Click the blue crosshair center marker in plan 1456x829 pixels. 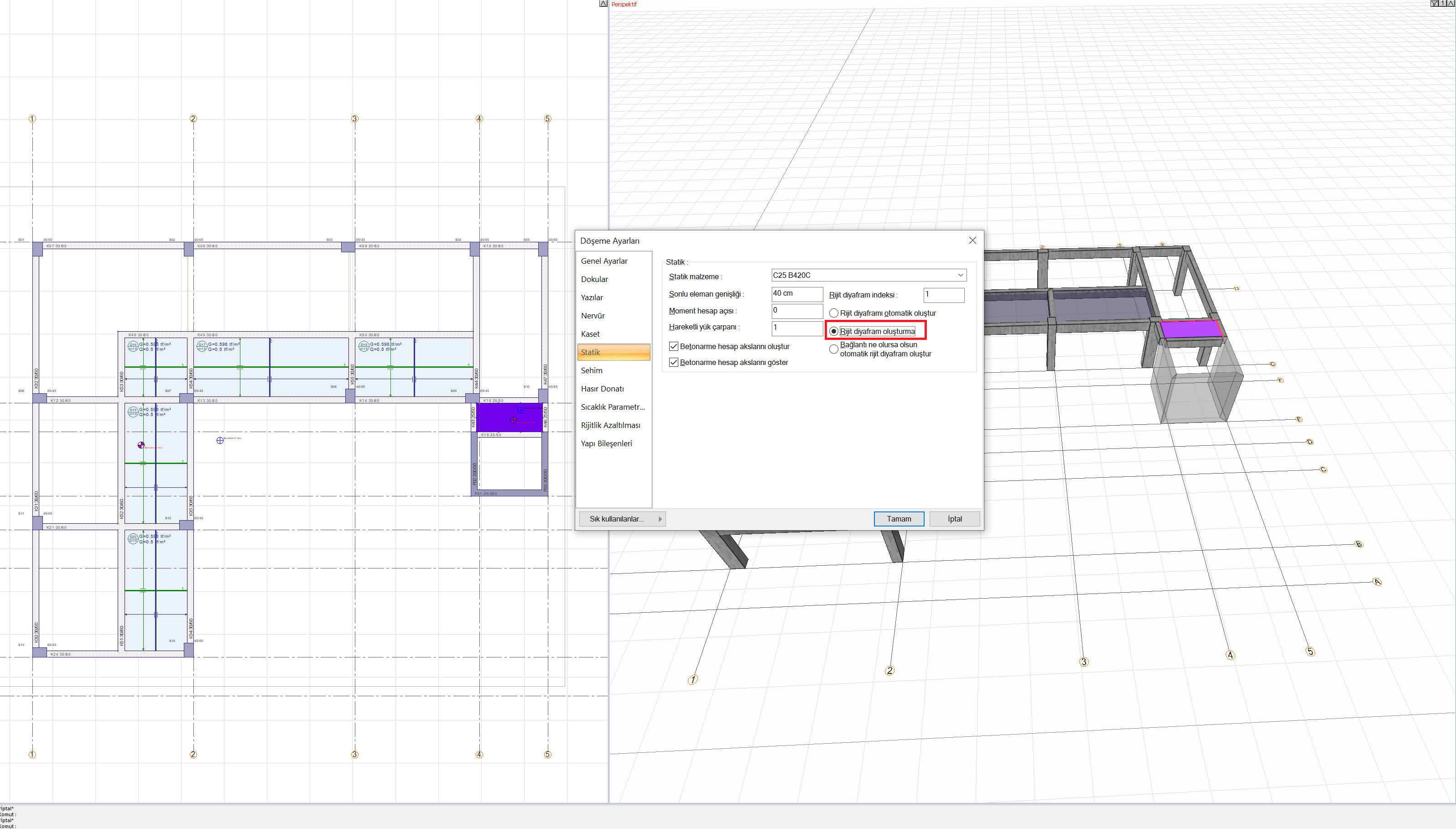pyautogui.click(x=220, y=440)
